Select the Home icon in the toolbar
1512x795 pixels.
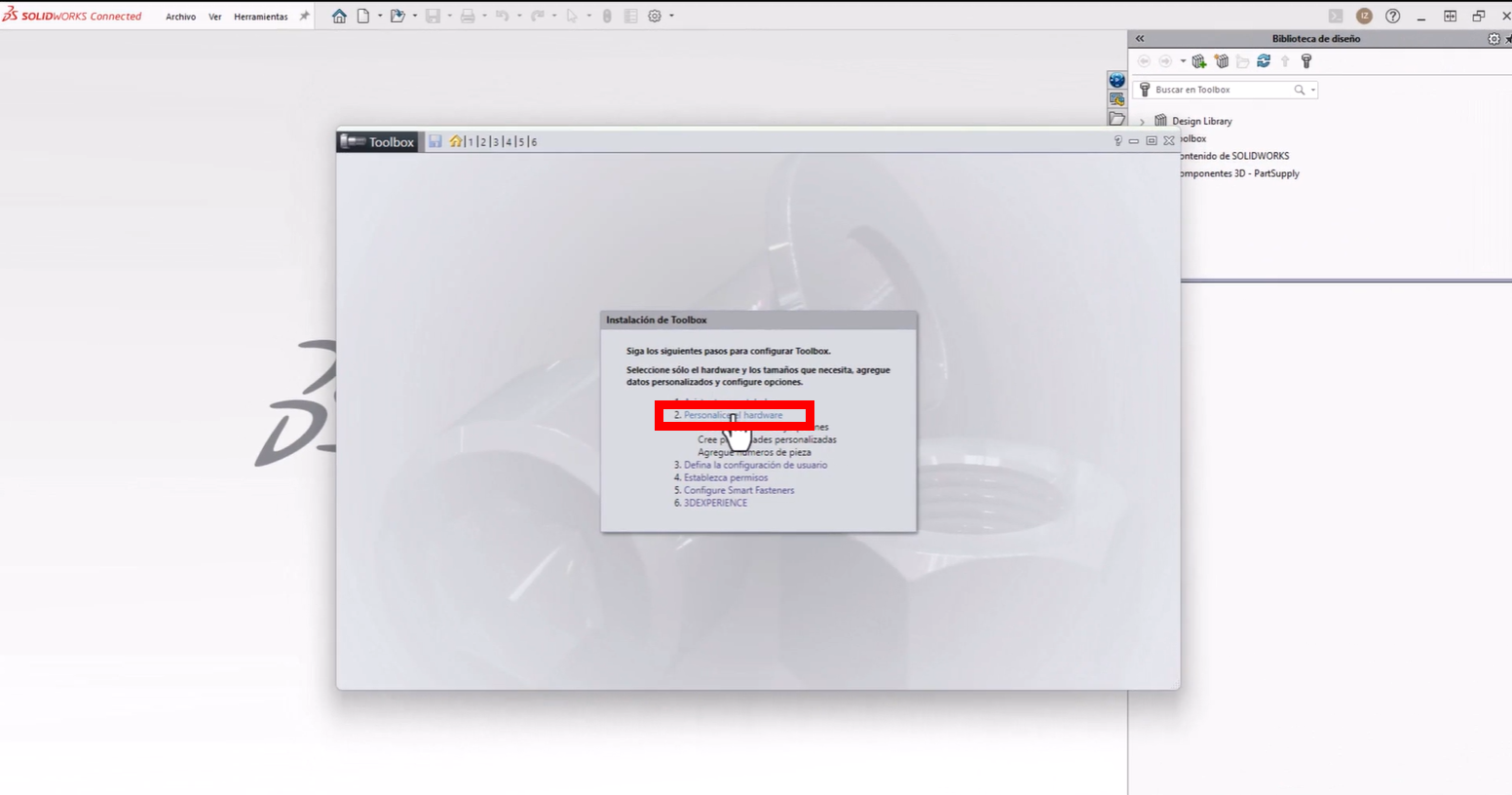point(338,16)
